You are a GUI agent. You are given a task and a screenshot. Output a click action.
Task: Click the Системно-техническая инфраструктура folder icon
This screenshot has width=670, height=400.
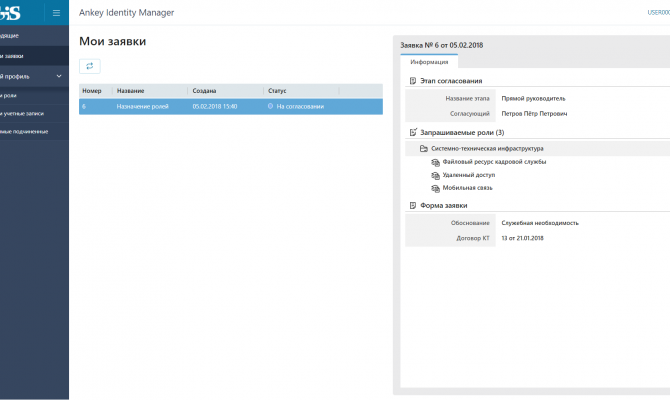(x=424, y=148)
